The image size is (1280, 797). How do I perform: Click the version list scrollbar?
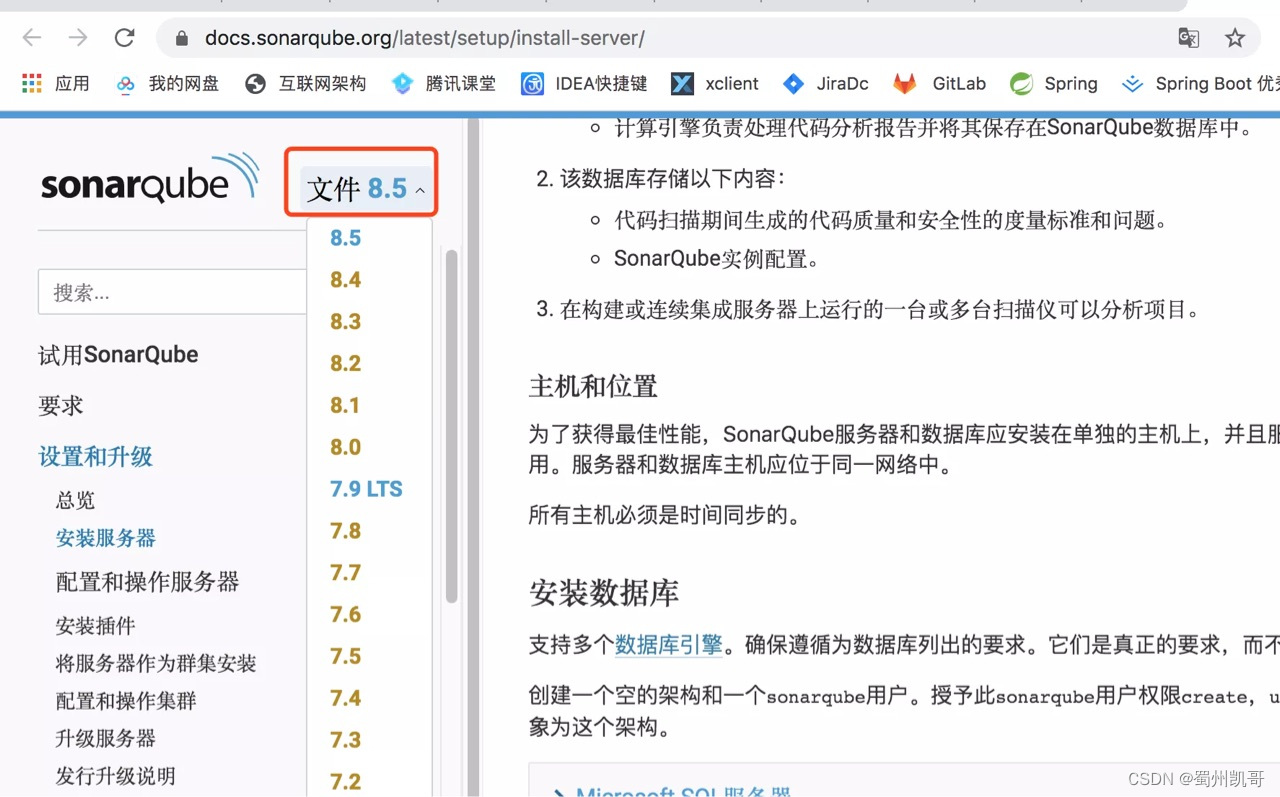(x=451, y=425)
